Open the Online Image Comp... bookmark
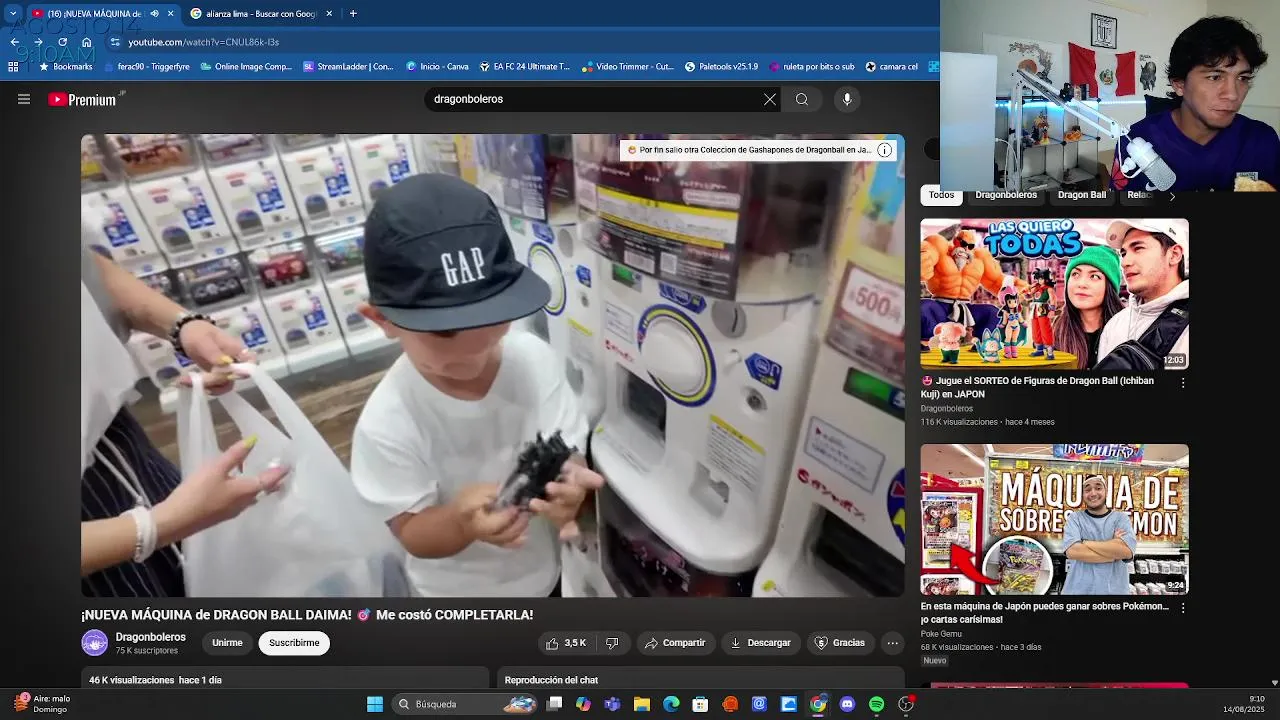 pos(246,67)
